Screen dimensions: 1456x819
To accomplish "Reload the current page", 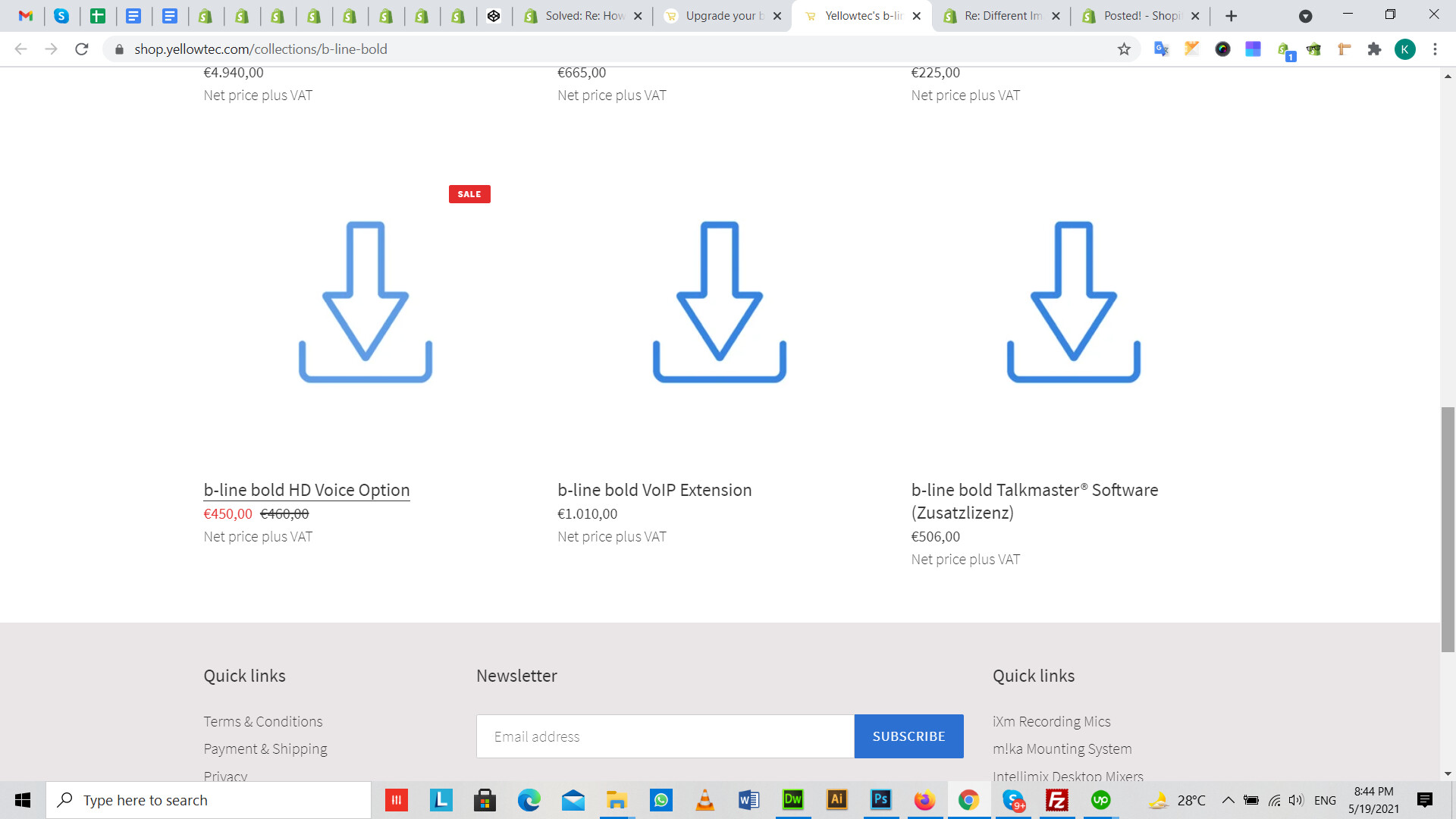I will 82,49.
